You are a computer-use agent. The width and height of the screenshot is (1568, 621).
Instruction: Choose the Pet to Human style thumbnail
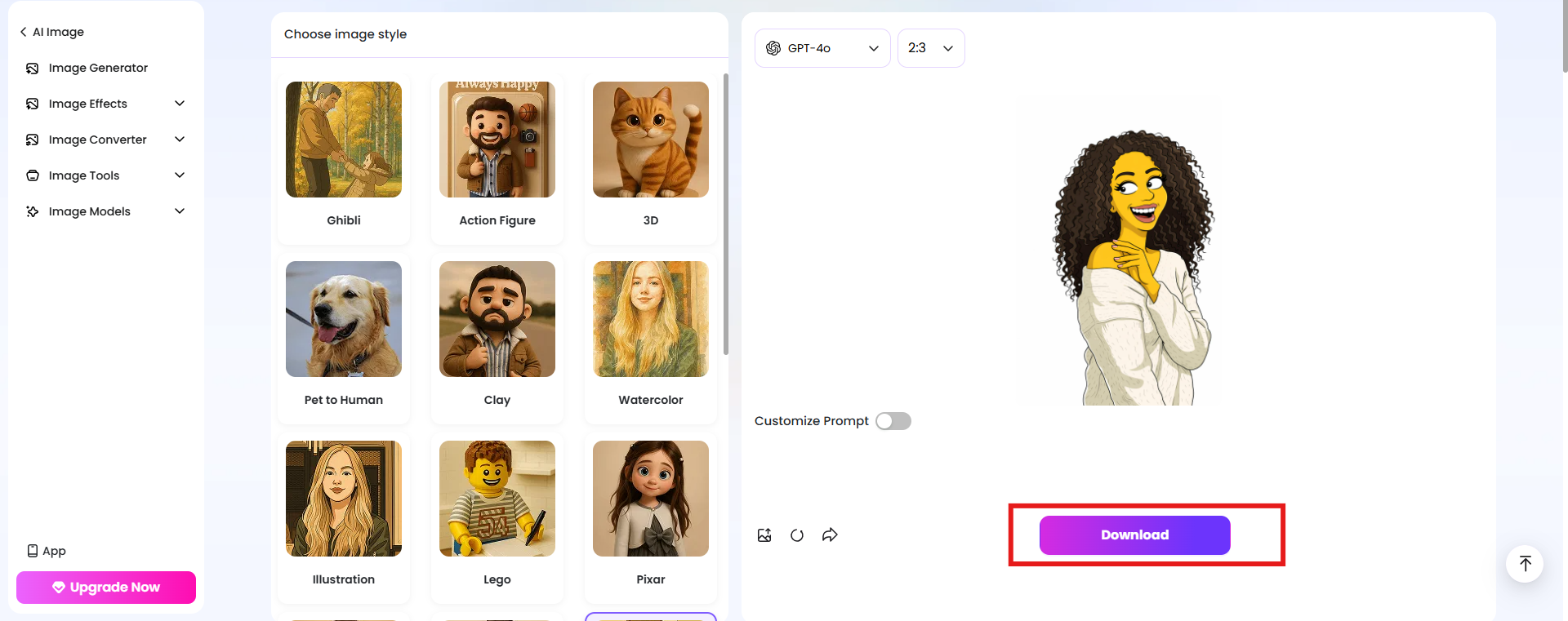(x=344, y=319)
